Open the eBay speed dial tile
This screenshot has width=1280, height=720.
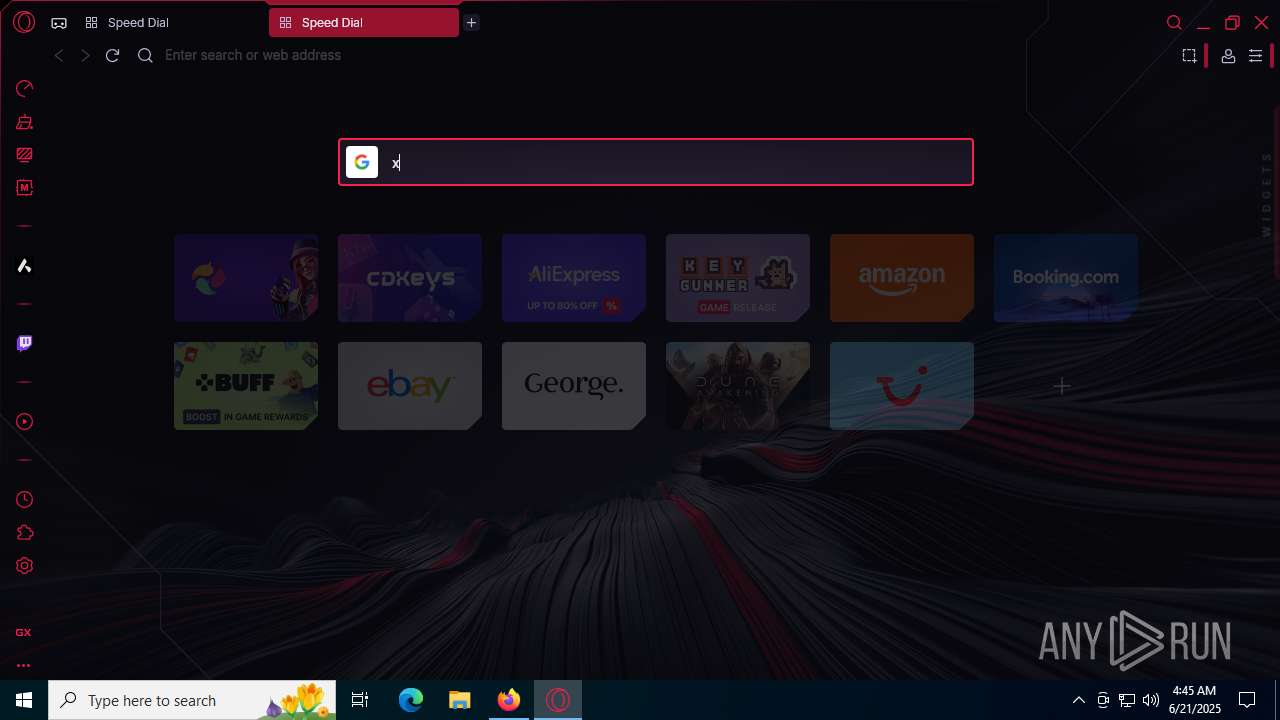(x=410, y=386)
